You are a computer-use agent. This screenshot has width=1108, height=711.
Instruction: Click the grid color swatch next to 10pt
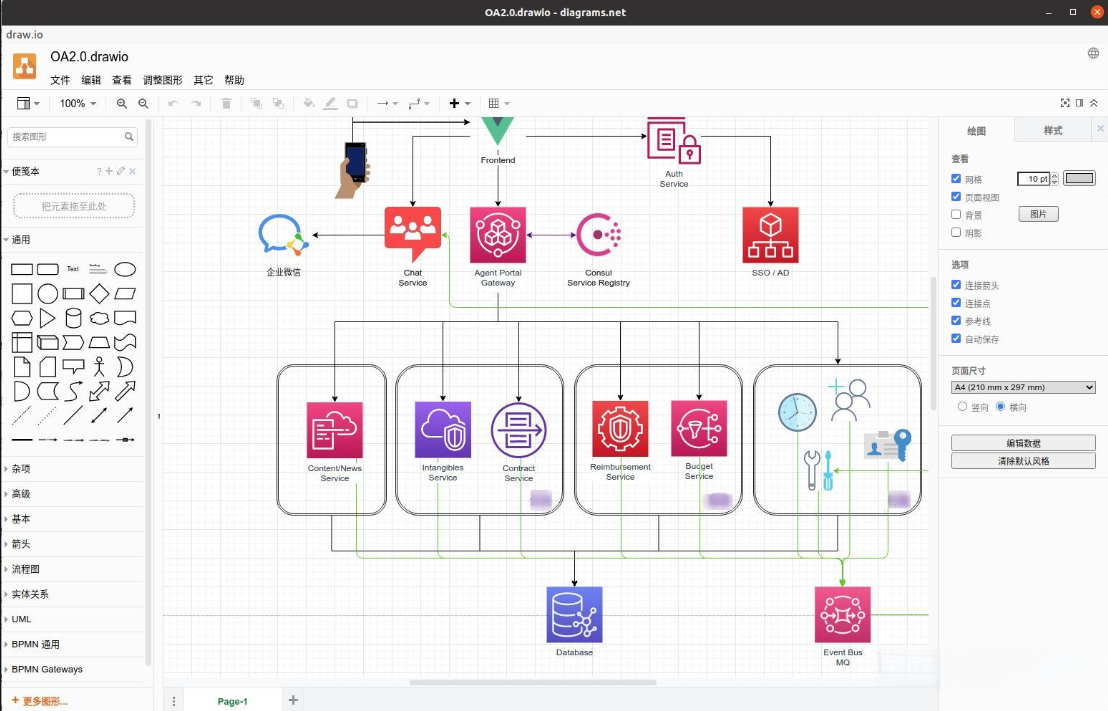[1079, 177]
